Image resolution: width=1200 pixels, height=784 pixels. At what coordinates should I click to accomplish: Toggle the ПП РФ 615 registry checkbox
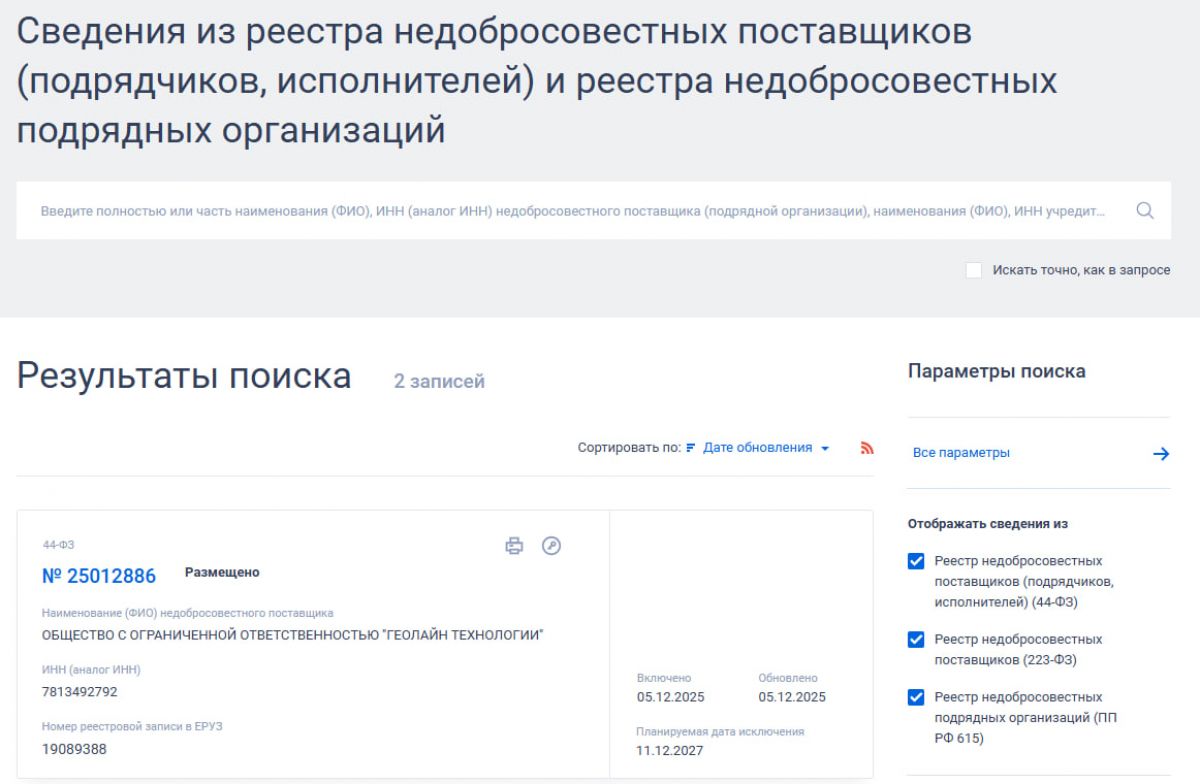[x=916, y=698]
